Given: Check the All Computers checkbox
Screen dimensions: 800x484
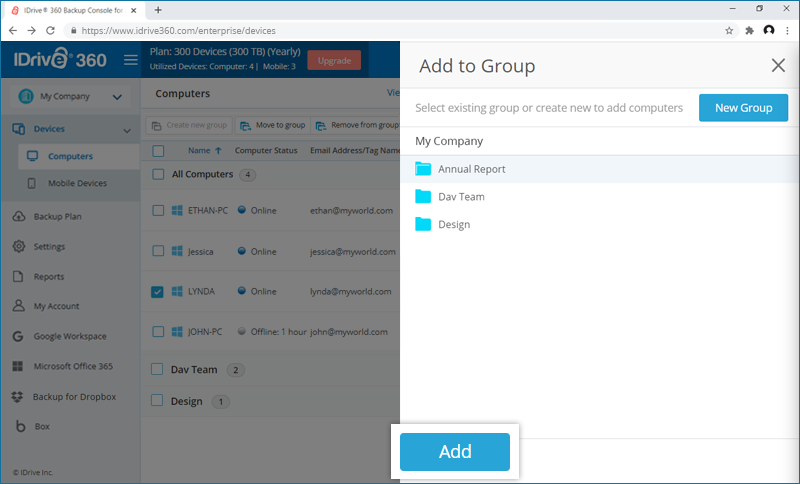Looking at the screenshot, I should point(158,174).
